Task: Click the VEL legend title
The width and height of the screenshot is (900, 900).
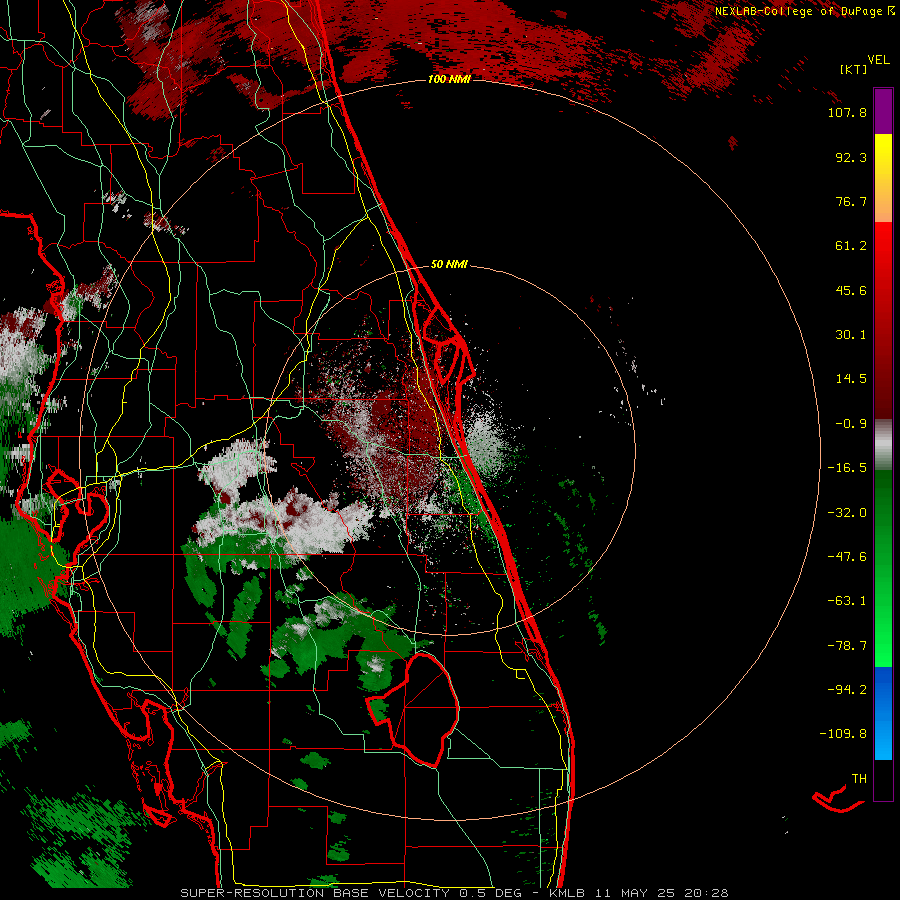Action: [878, 60]
